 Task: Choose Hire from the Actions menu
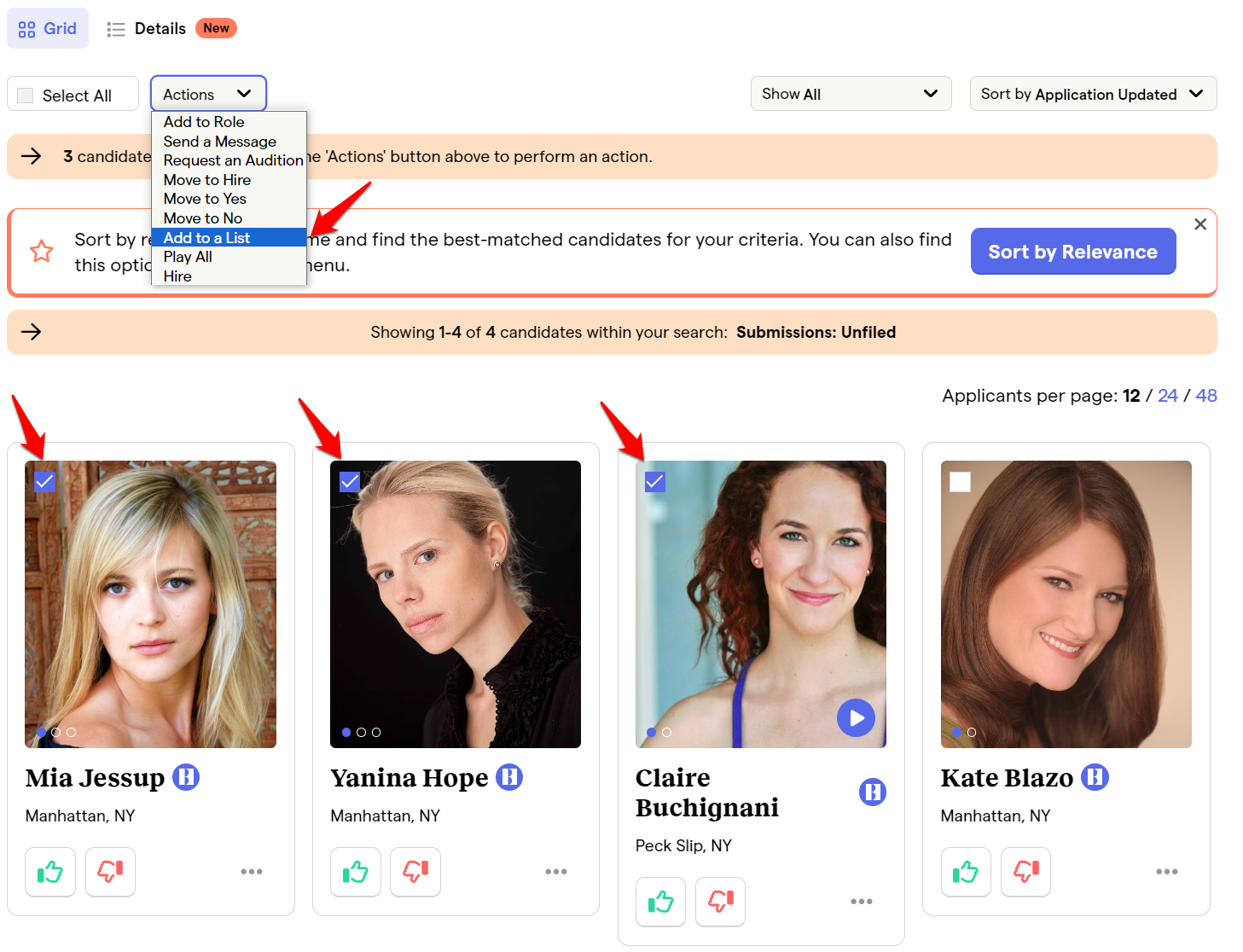click(177, 276)
